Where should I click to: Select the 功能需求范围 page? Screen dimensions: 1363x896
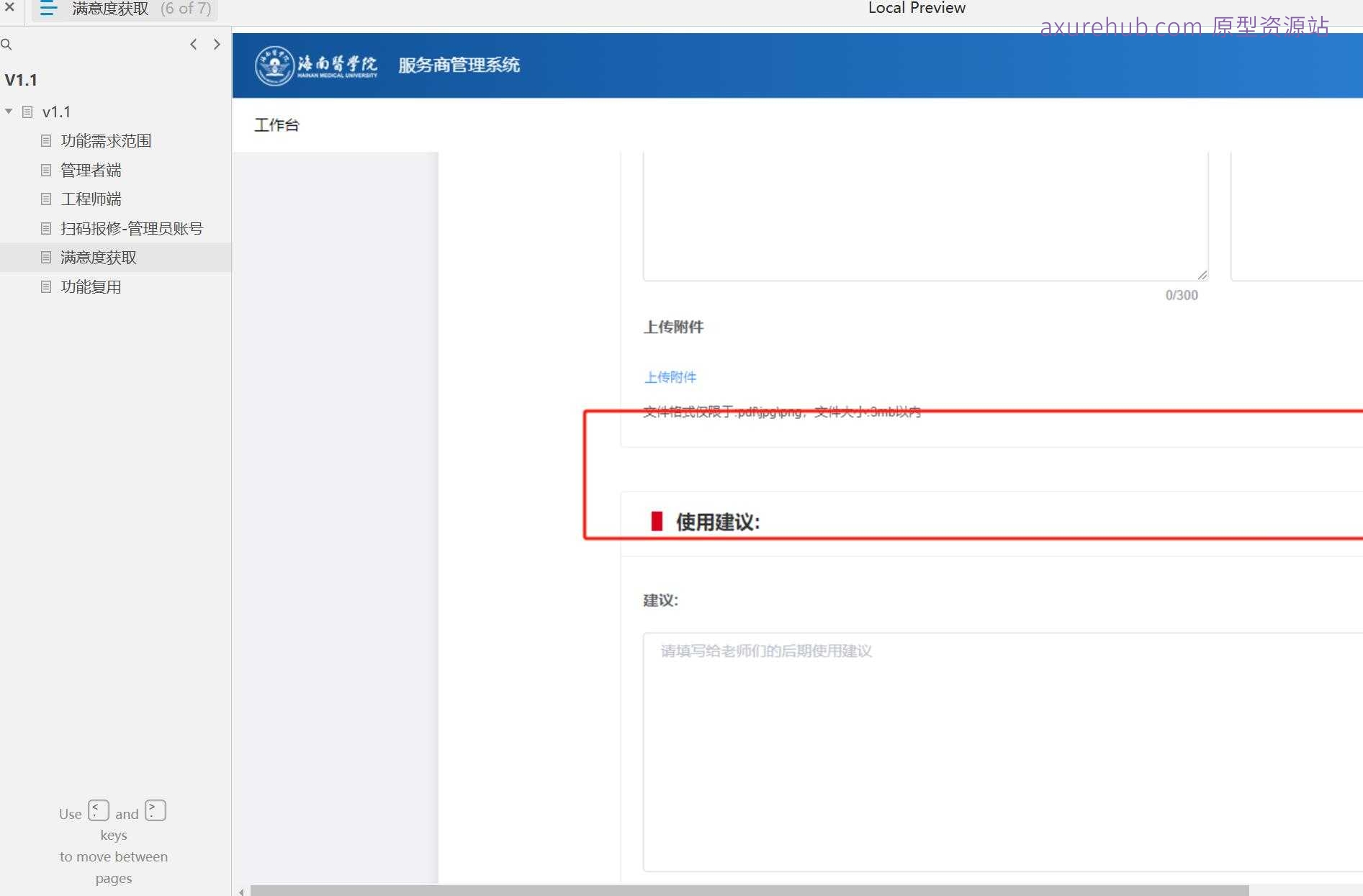(105, 141)
